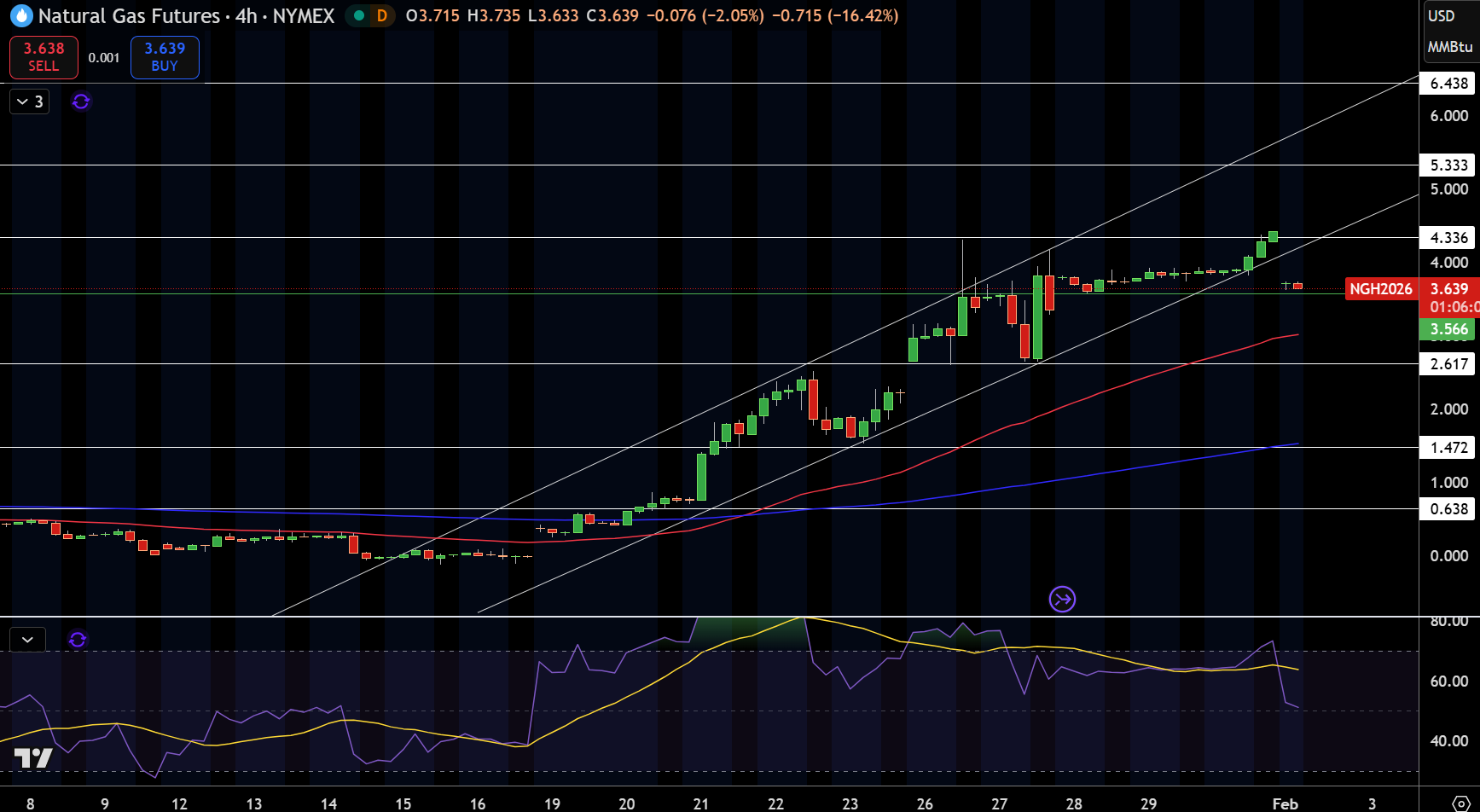Click the red 3.638 SELL button
This screenshot has width=1480, height=812.
[44, 57]
